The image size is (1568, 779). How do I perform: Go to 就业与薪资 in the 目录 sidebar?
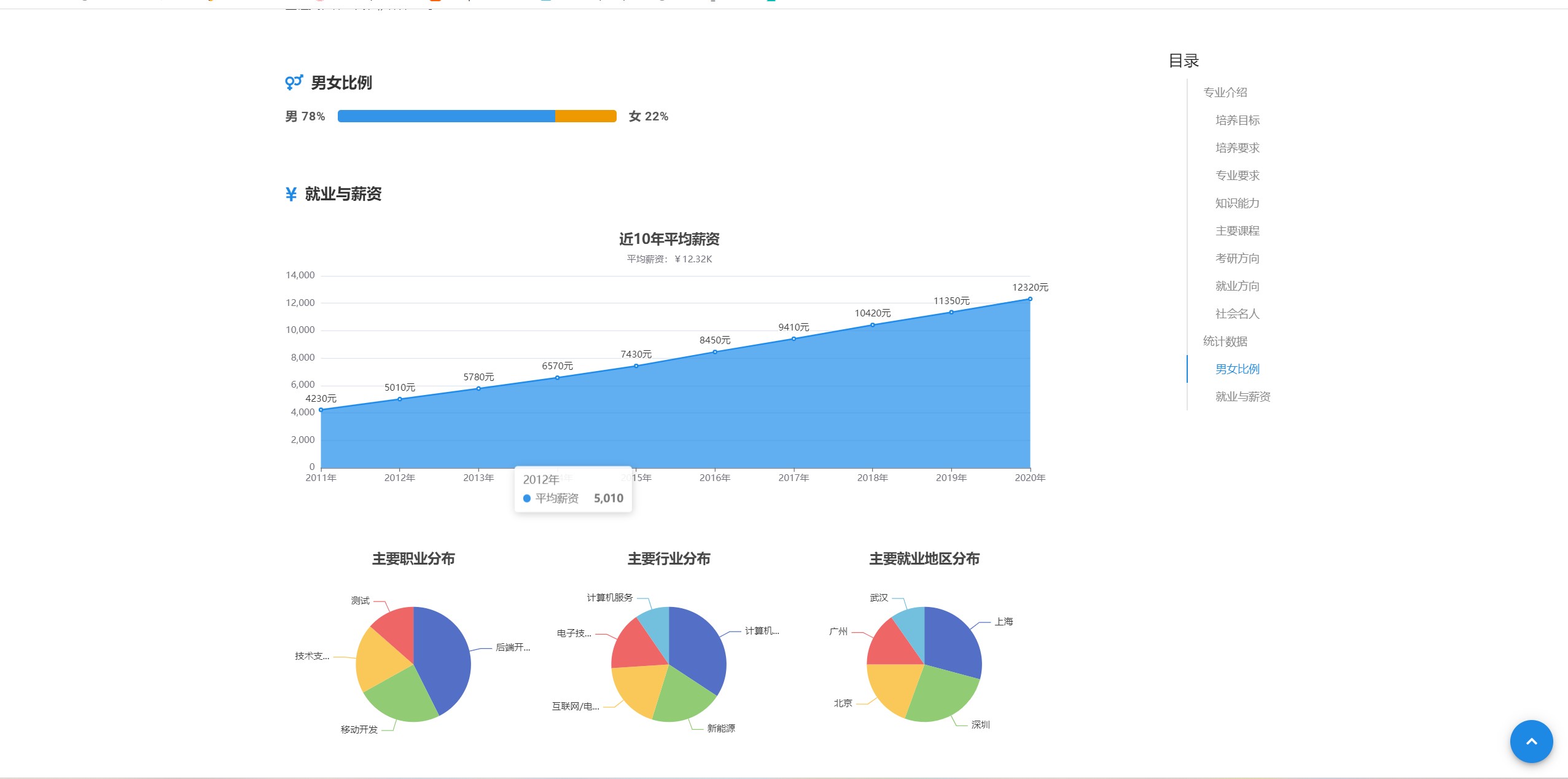coord(1242,396)
